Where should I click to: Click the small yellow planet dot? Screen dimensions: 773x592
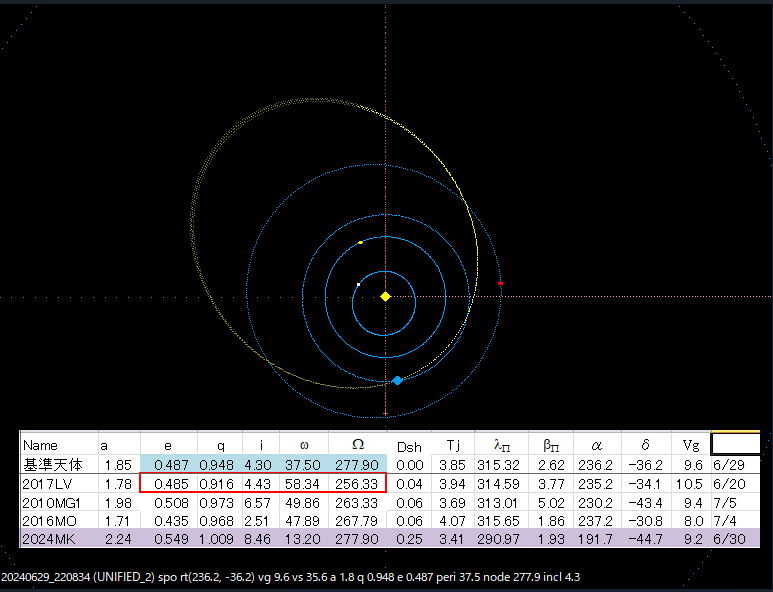[x=360, y=242]
